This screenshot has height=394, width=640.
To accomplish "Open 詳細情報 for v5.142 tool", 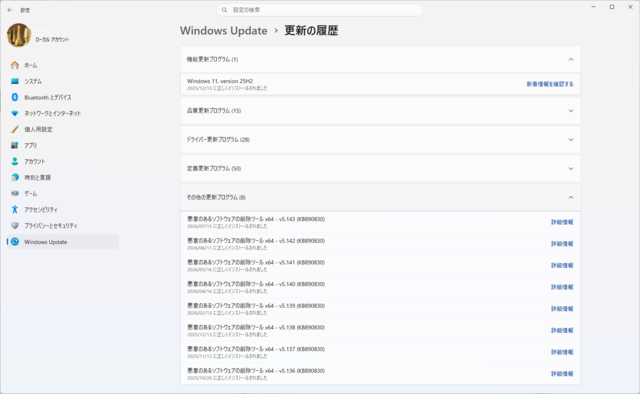I will [x=562, y=244].
